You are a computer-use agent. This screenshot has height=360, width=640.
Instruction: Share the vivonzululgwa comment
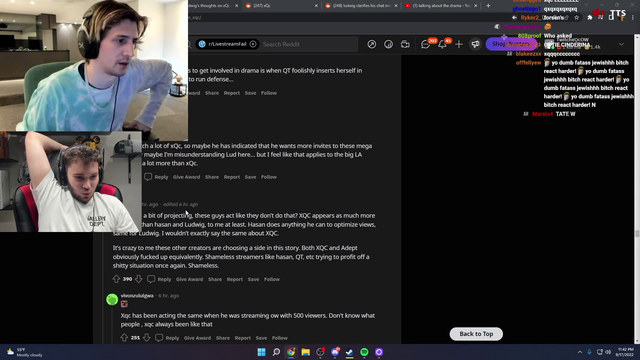pos(223,338)
